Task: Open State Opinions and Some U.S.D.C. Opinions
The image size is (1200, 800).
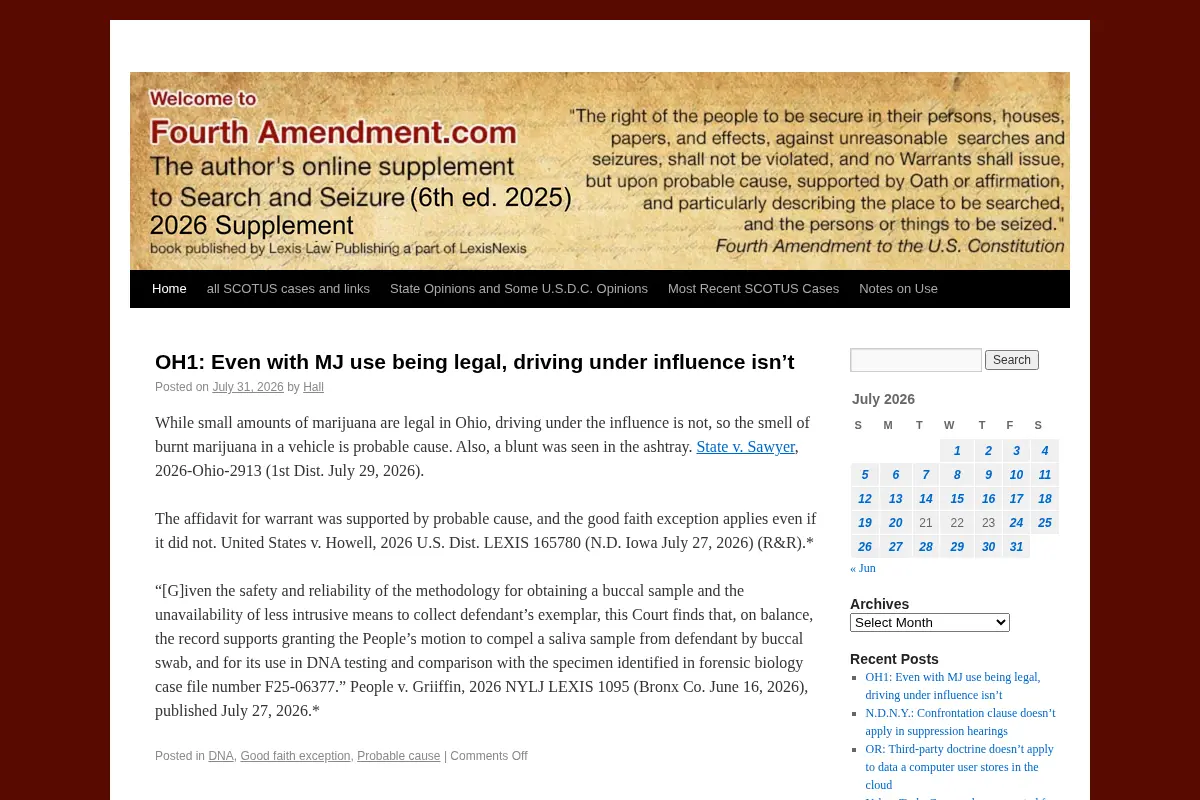Action: coord(519,289)
